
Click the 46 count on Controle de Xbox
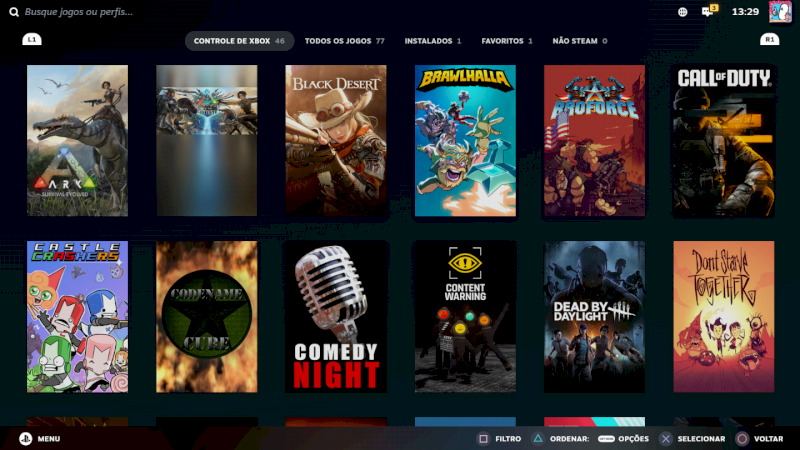point(280,41)
